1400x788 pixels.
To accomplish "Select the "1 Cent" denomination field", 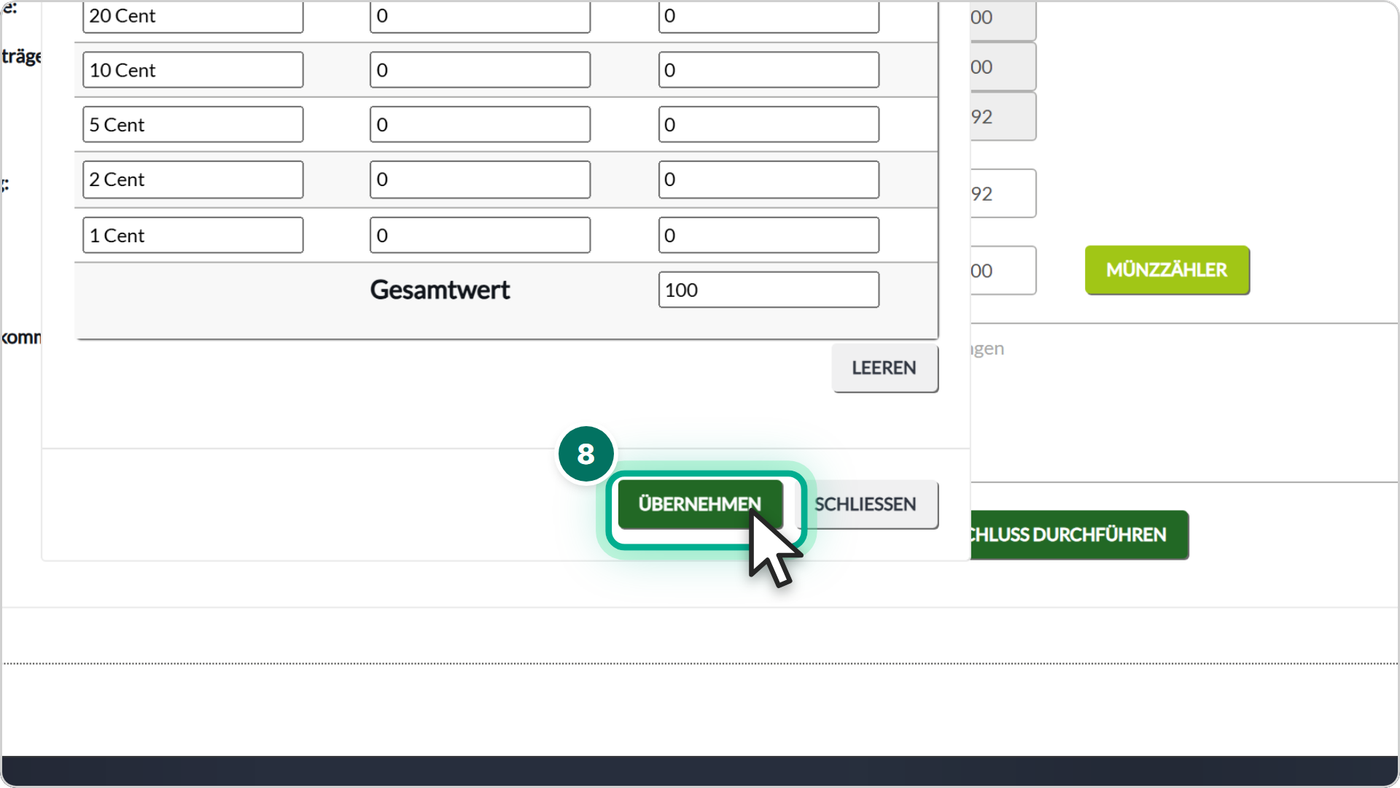I will click(x=193, y=235).
